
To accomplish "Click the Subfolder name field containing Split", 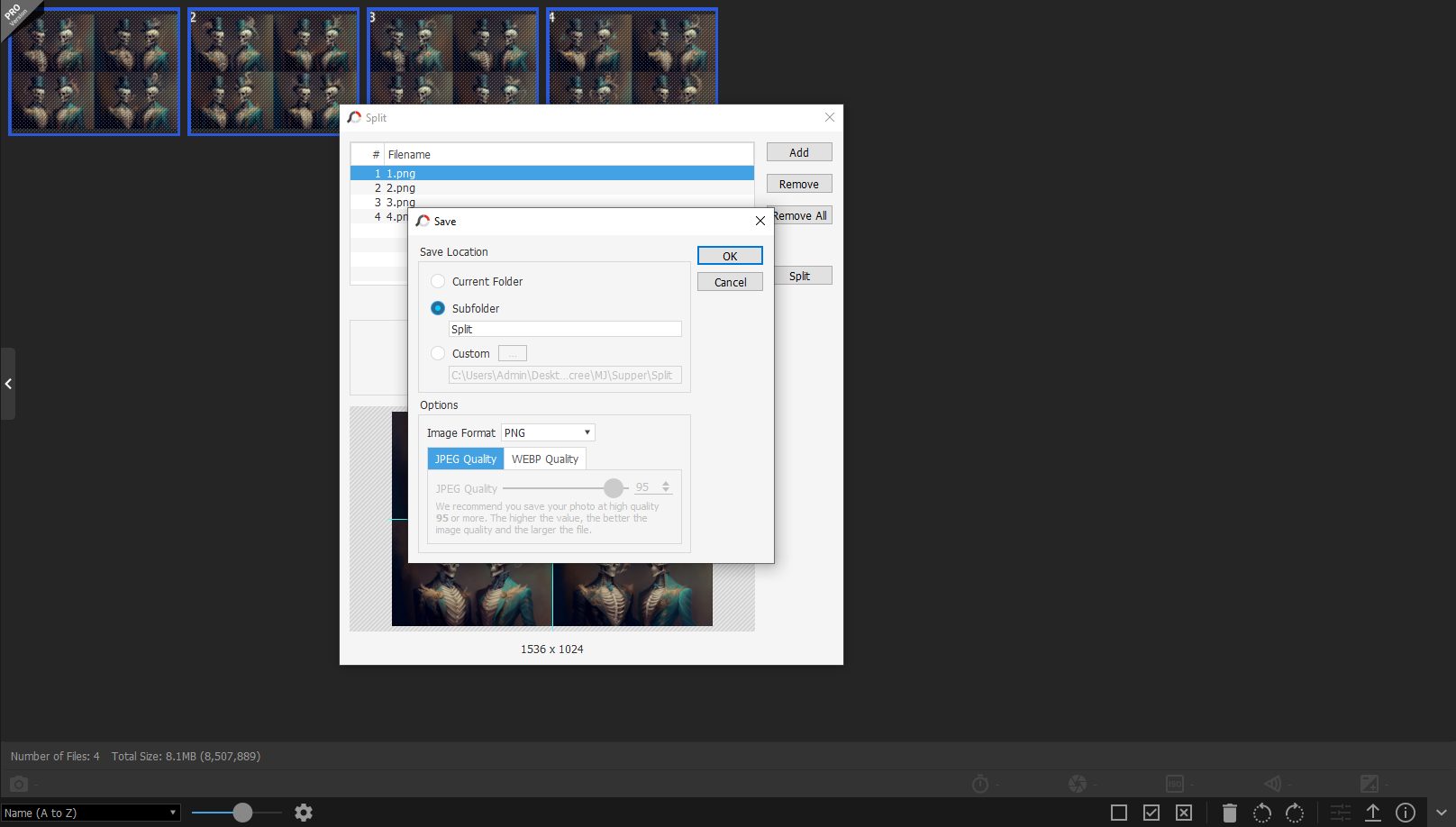I will coord(565,329).
